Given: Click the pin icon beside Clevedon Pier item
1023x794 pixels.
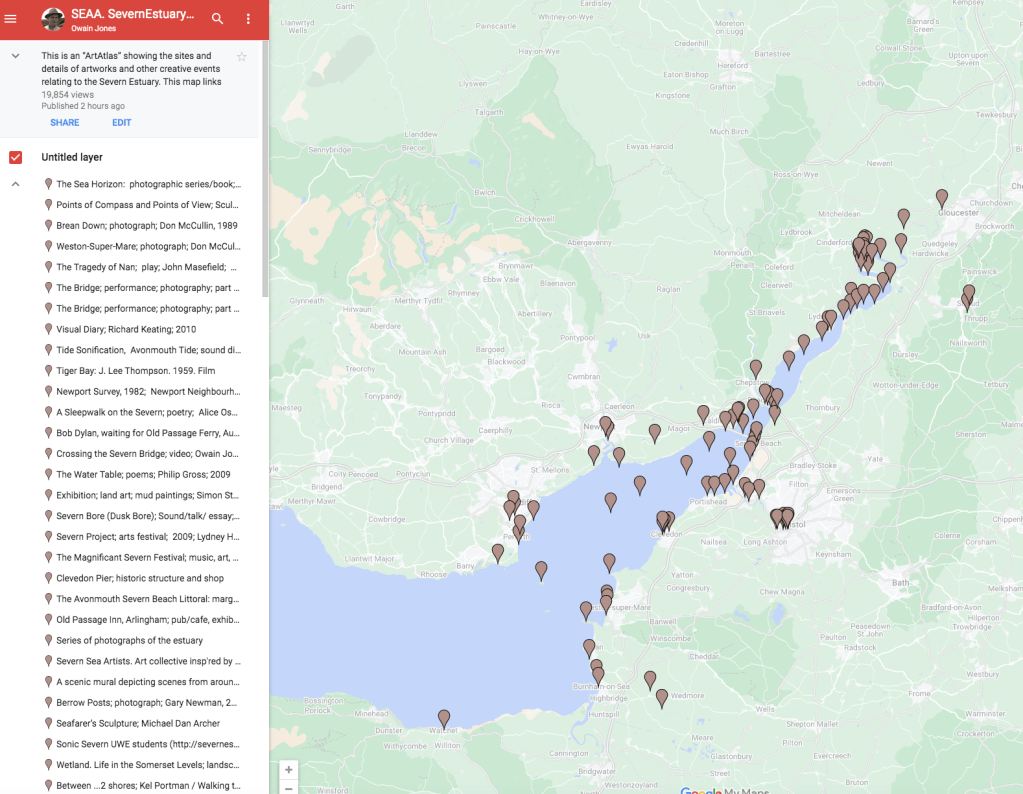Looking at the screenshot, I should point(48,578).
